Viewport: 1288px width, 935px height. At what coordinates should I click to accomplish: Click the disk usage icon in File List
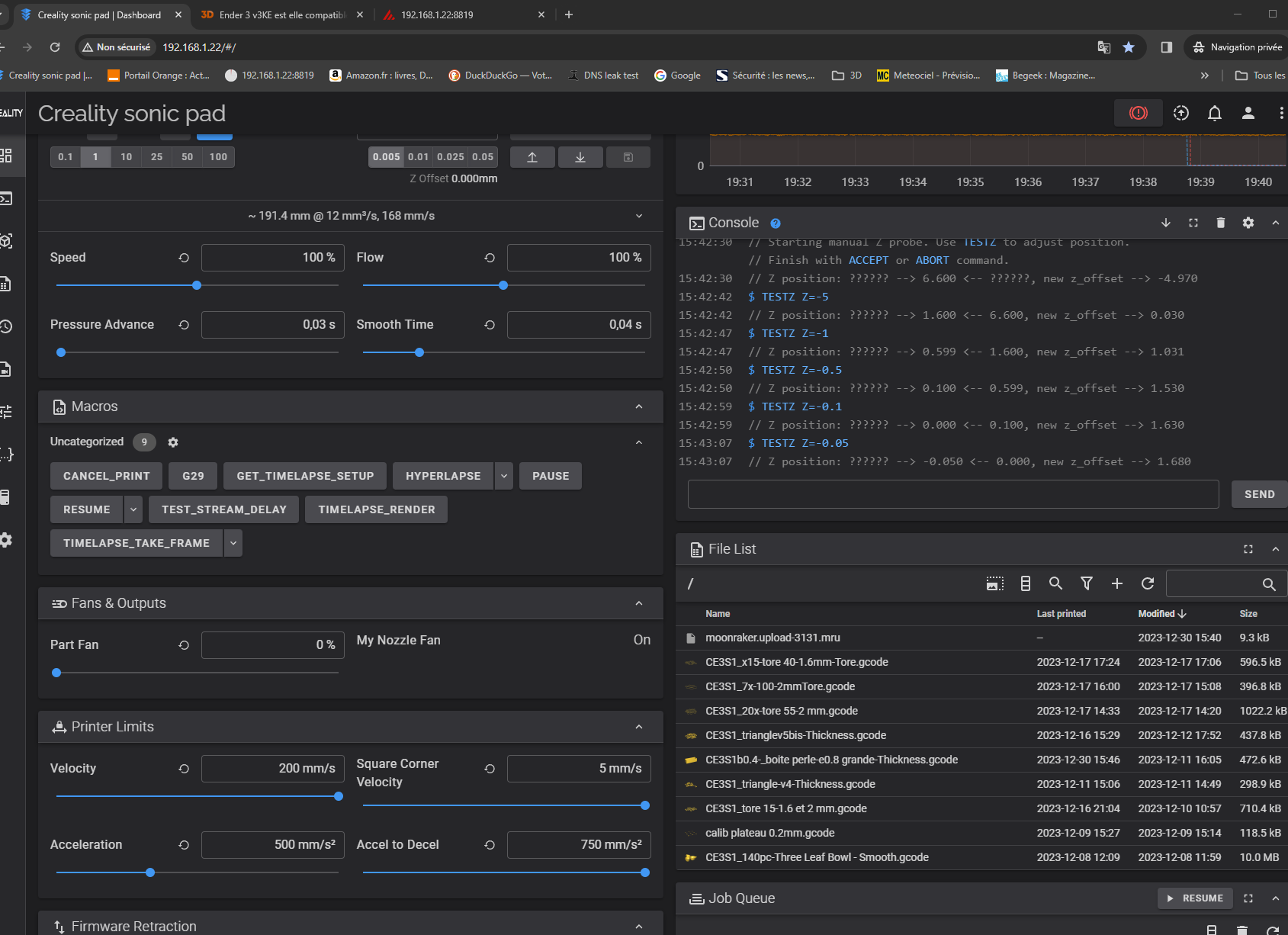pyautogui.click(x=1025, y=583)
